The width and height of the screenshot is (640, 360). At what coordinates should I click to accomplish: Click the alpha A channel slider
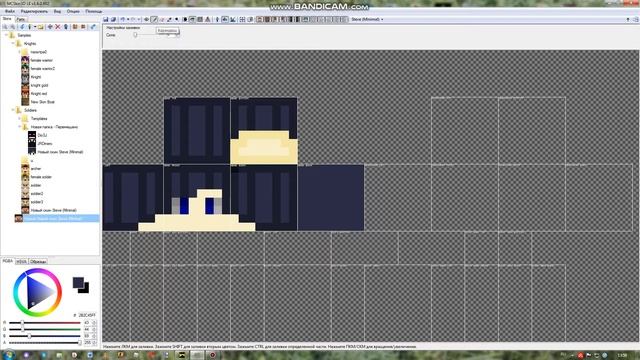tap(45, 343)
